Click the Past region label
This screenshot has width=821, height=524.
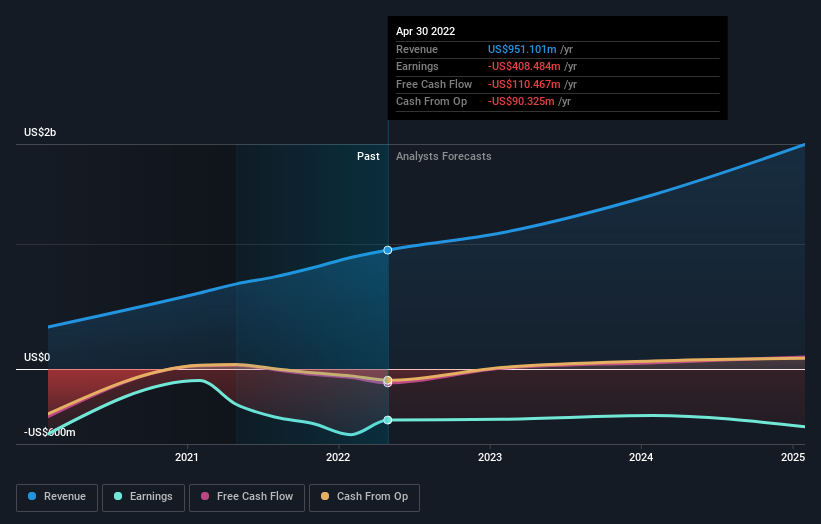tap(368, 156)
